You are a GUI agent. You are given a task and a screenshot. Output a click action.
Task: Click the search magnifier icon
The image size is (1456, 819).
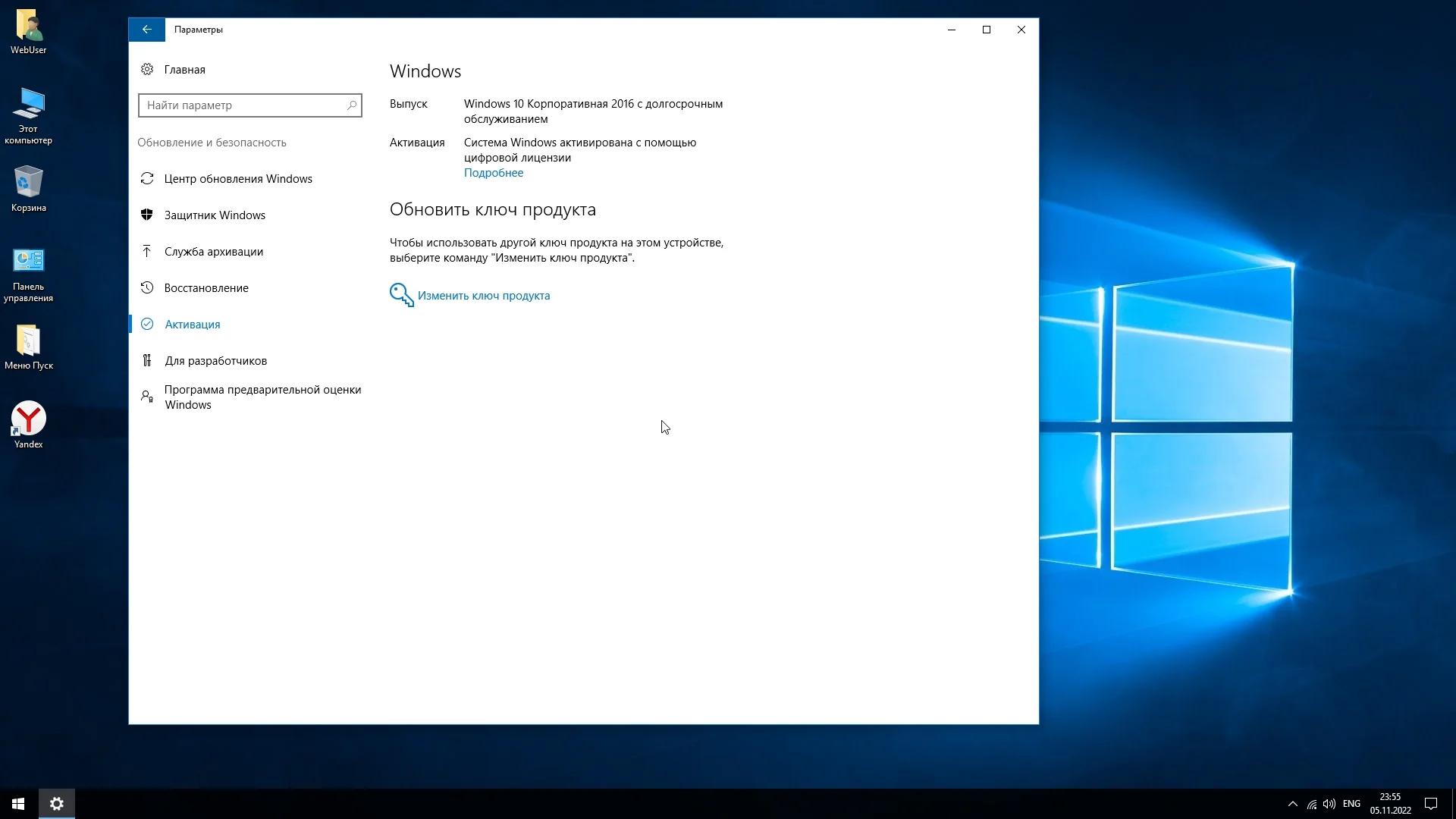(x=352, y=105)
